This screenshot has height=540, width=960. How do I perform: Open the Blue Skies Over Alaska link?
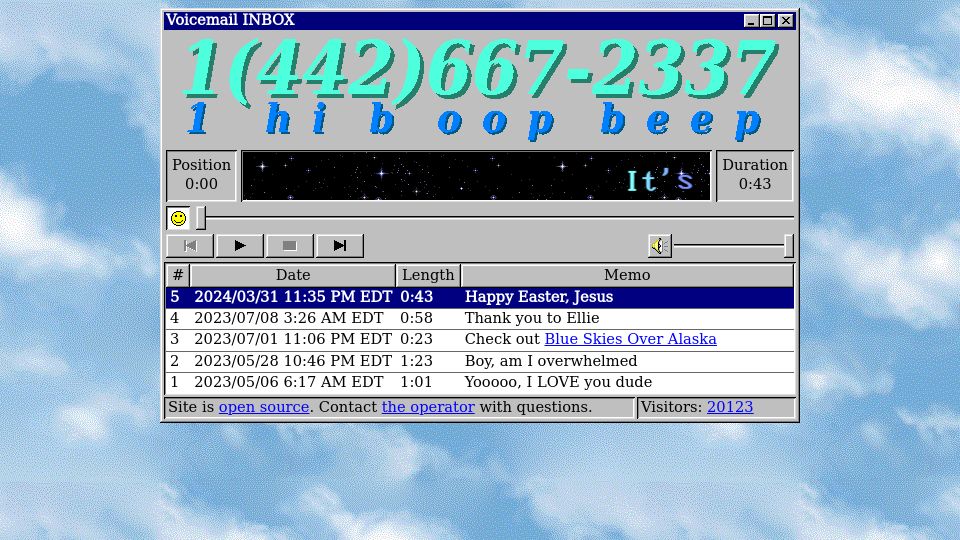coord(630,339)
